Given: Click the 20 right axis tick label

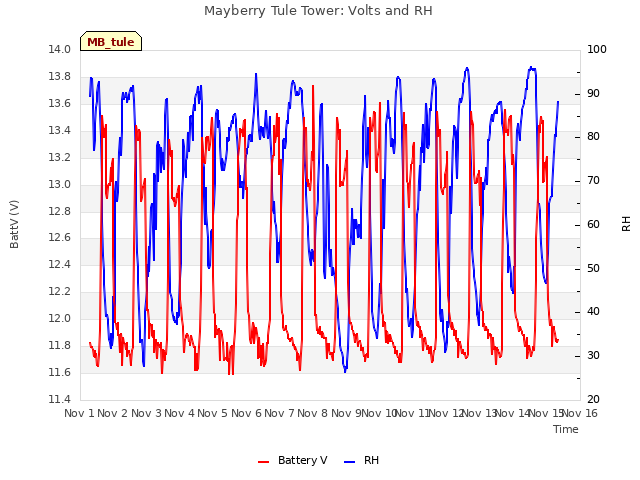Looking at the screenshot, I should (593, 399).
